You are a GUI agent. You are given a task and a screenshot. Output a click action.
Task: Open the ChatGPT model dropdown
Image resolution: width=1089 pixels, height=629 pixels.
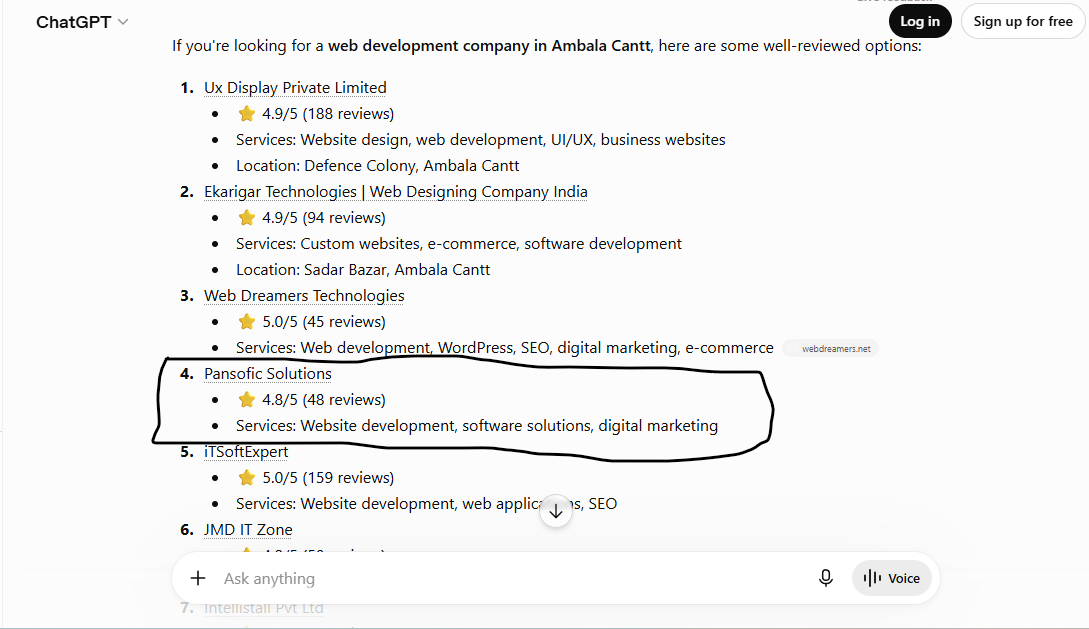click(x=82, y=22)
